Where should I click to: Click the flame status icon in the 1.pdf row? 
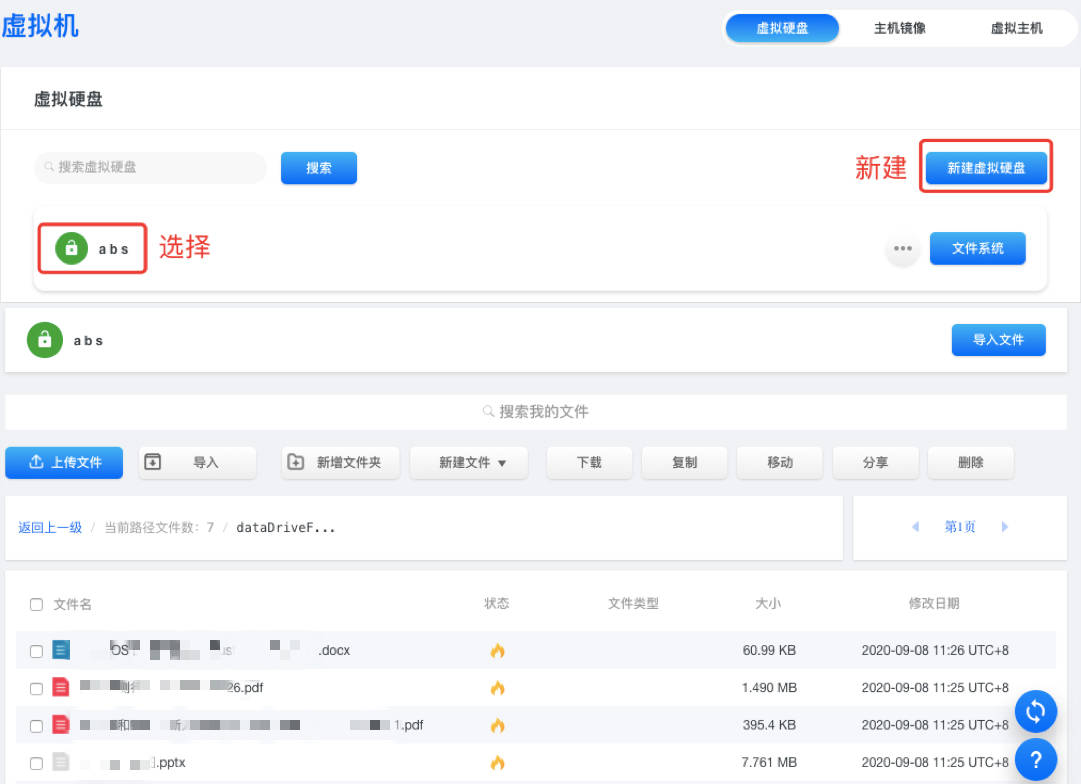pyautogui.click(x=497, y=725)
